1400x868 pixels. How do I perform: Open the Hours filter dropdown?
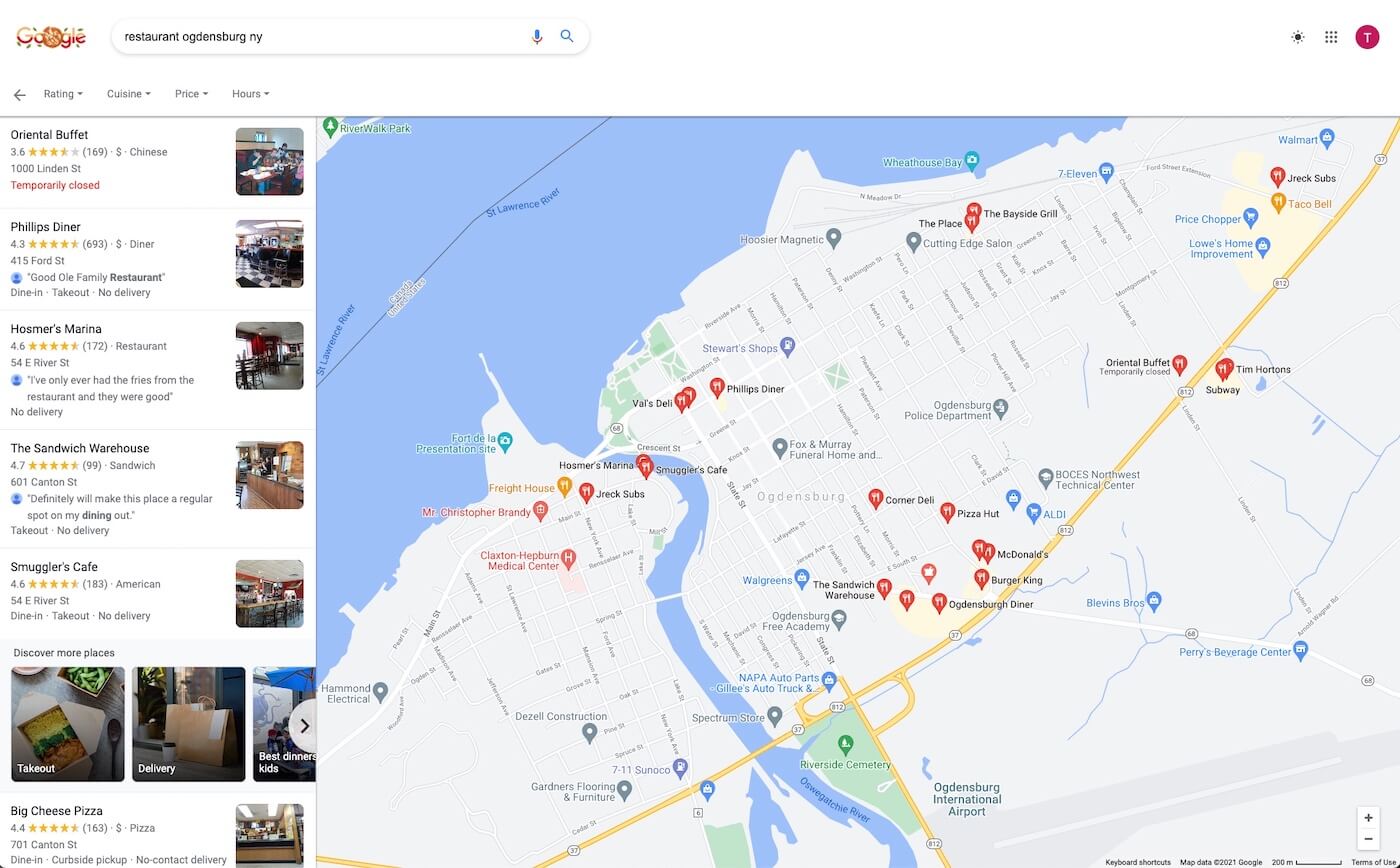[x=251, y=94]
